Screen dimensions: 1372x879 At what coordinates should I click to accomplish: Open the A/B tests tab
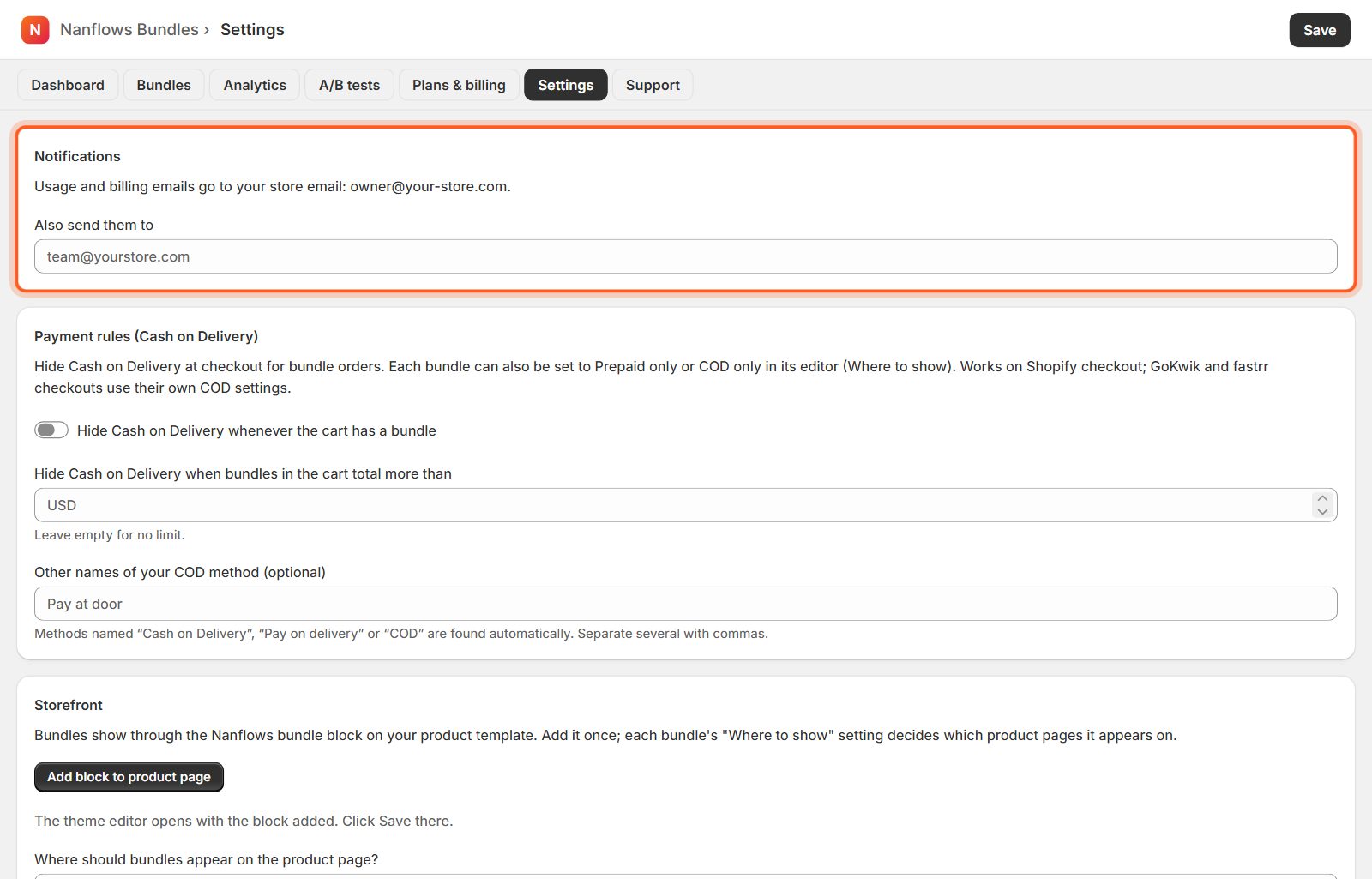[349, 85]
